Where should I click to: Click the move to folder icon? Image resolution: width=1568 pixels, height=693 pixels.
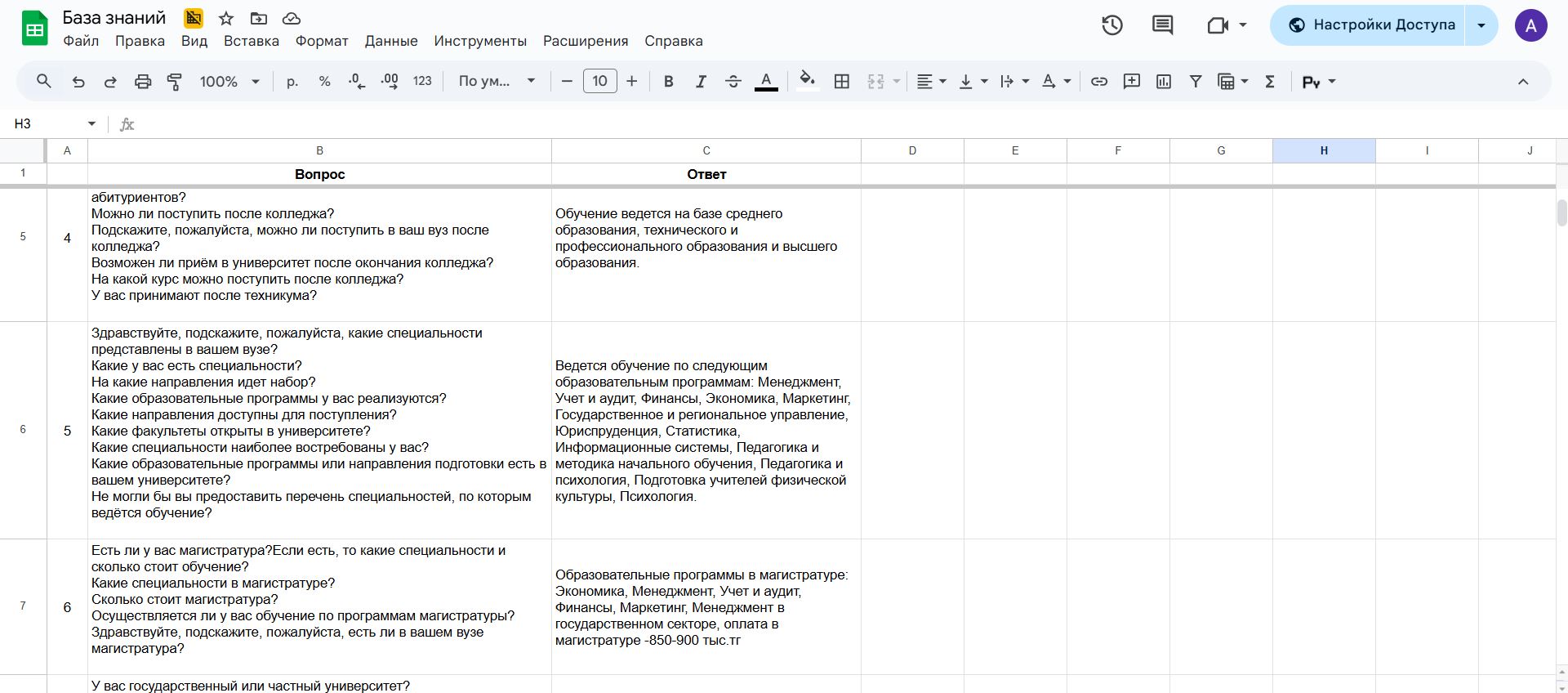coord(259,18)
